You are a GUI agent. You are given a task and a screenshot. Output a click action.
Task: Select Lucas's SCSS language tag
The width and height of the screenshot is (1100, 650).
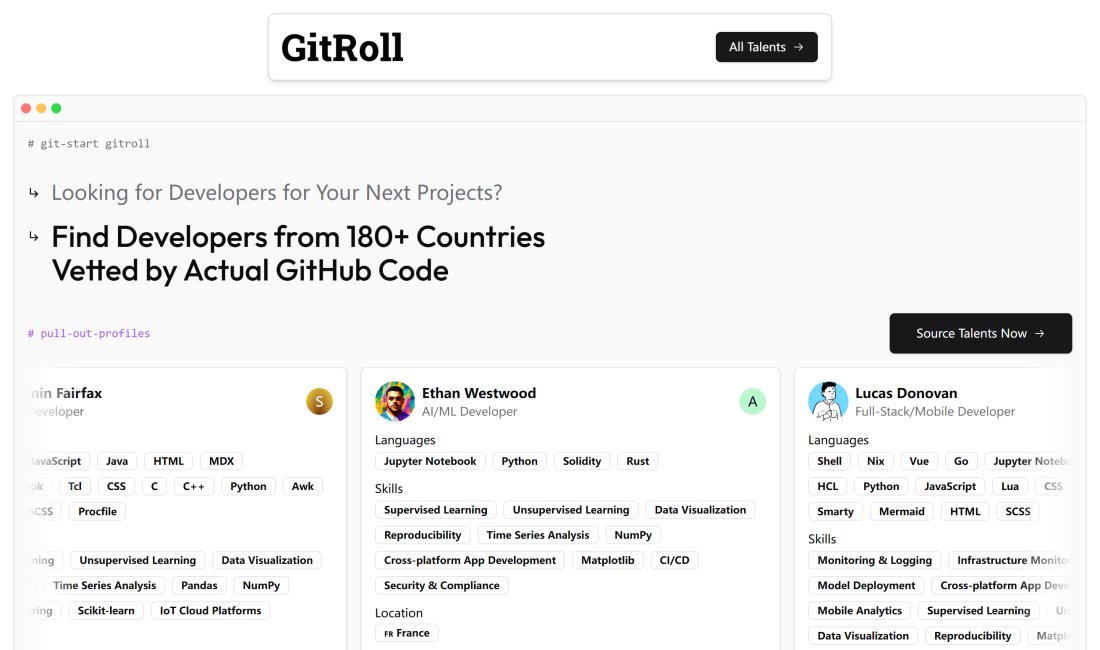tap(1018, 512)
